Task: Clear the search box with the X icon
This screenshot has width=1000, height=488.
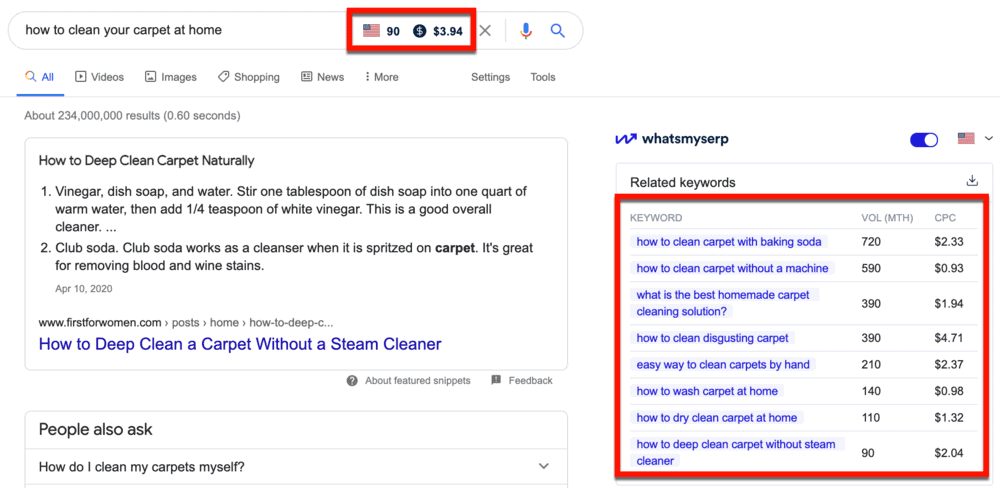Action: click(485, 31)
